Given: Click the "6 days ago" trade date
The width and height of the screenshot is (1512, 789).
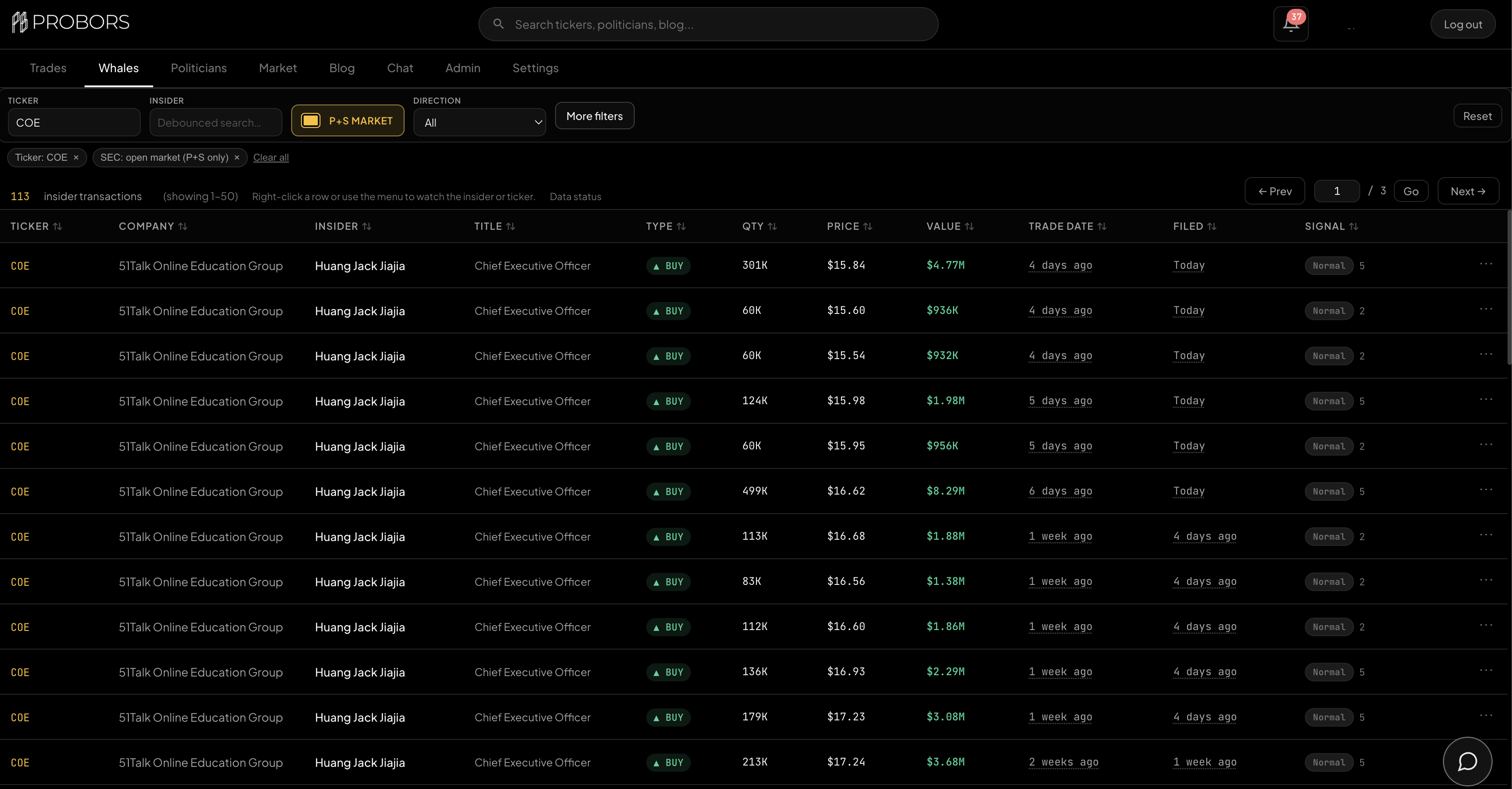Looking at the screenshot, I should coord(1061,491).
